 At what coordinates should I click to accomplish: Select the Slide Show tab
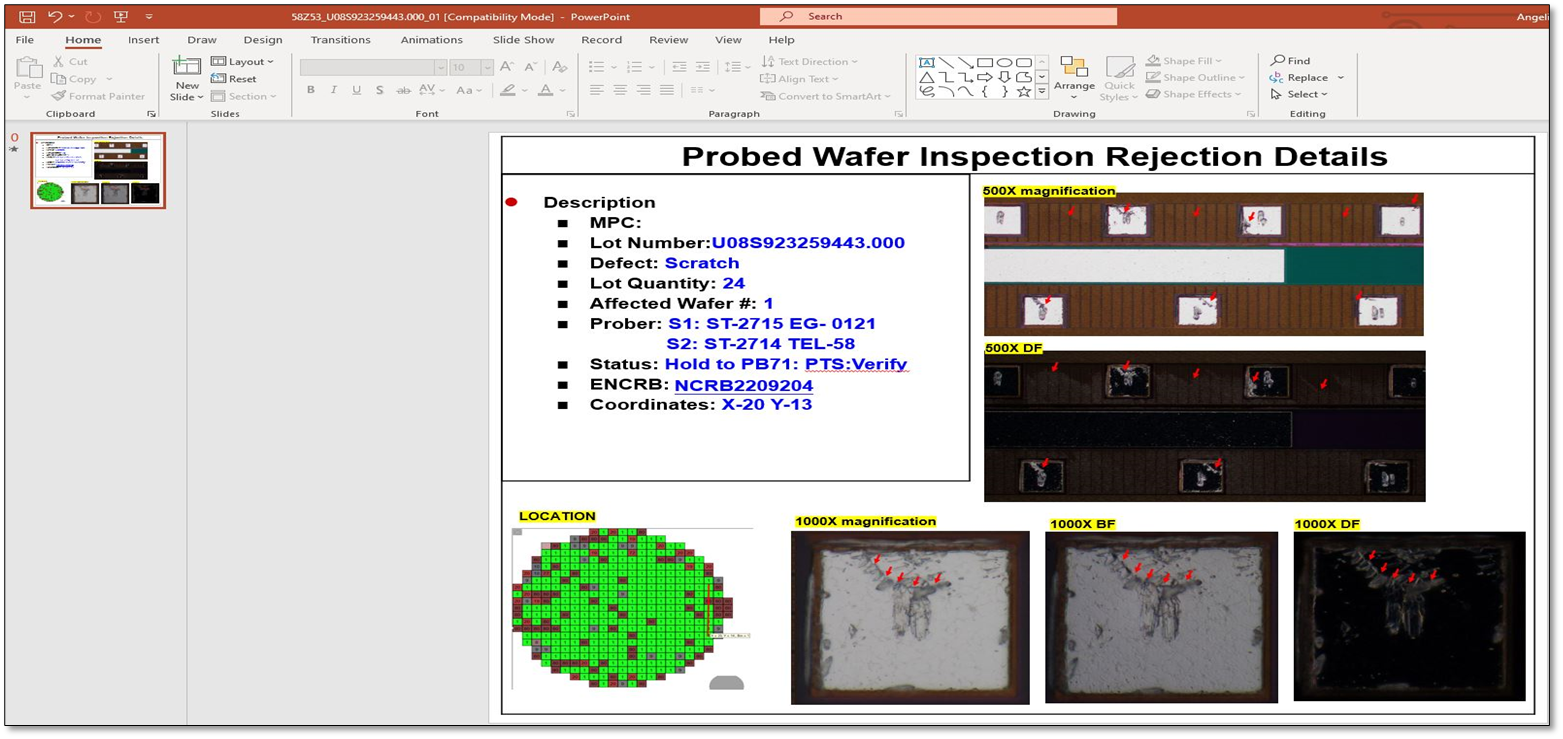pyautogui.click(x=523, y=40)
